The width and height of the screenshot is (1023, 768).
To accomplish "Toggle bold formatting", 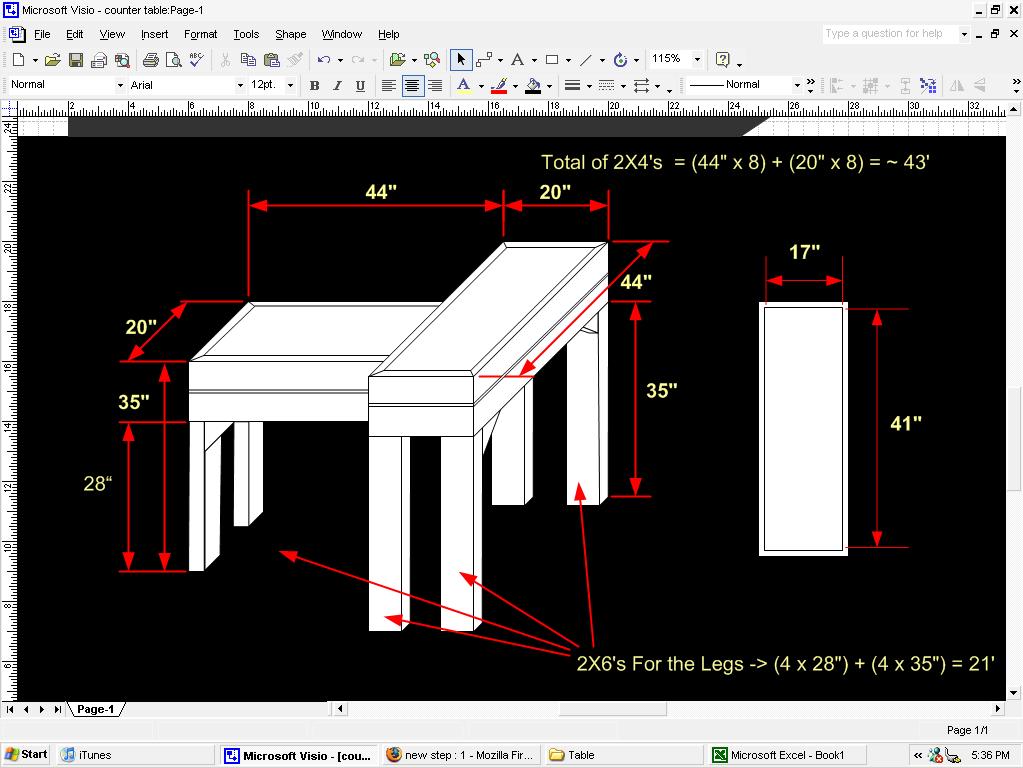I will coord(314,84).
